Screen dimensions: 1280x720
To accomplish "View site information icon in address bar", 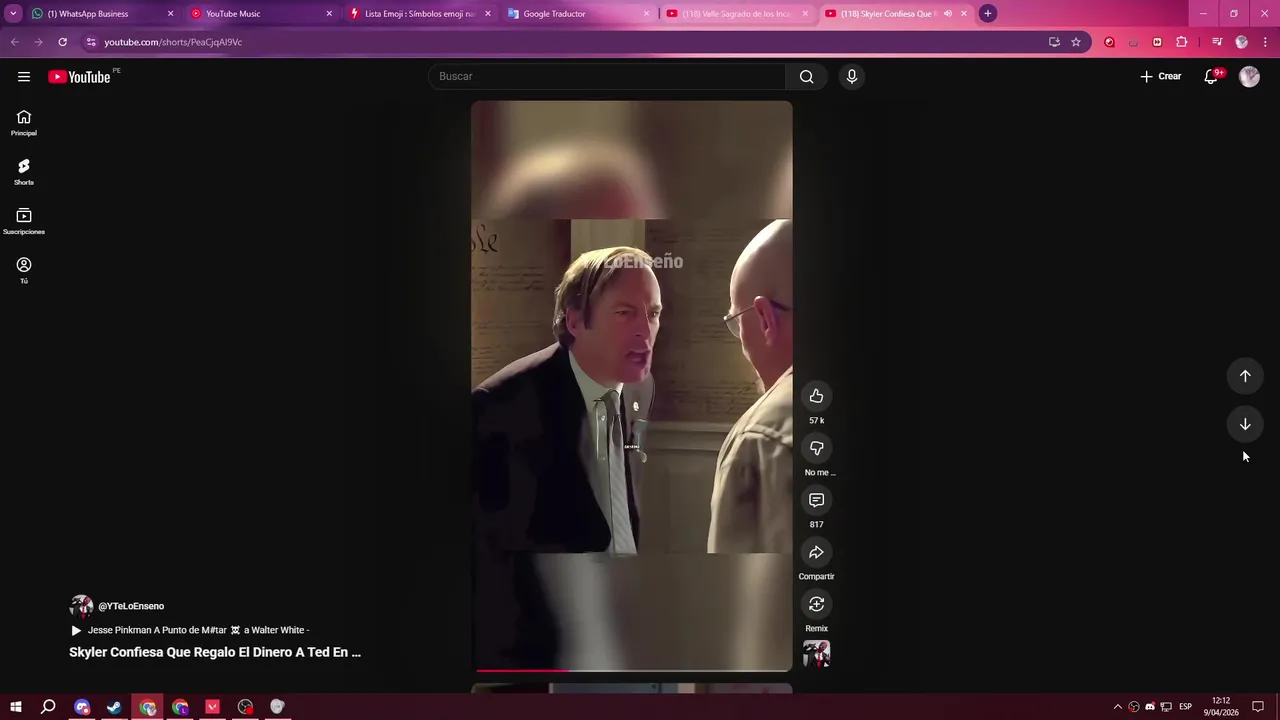I will (91, 42).
